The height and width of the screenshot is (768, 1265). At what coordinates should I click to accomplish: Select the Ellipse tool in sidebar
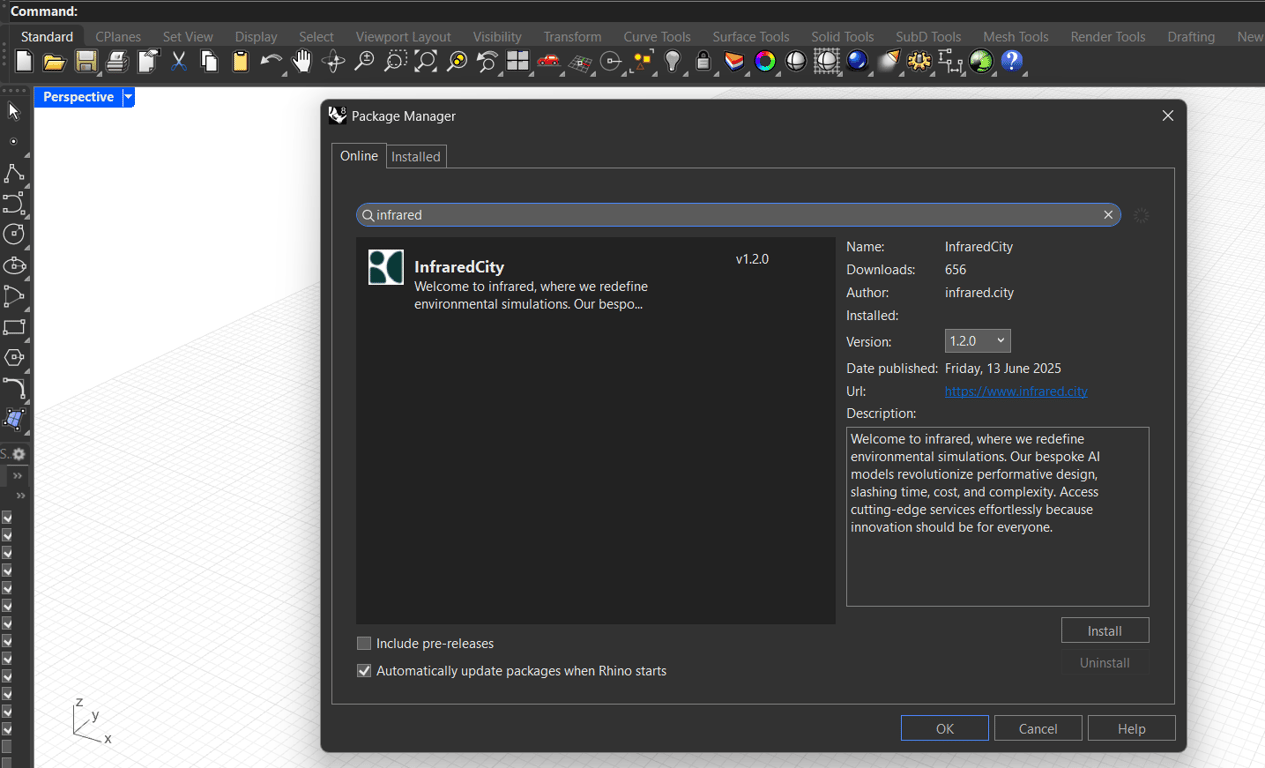pyautogui.click(x=14, y=265)
